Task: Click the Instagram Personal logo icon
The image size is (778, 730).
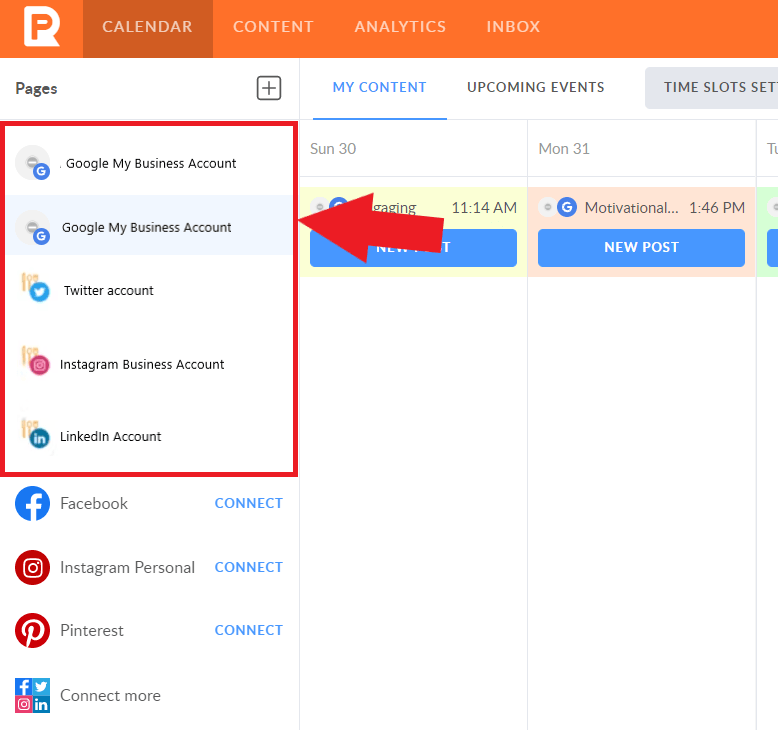Action: [33, 567]
